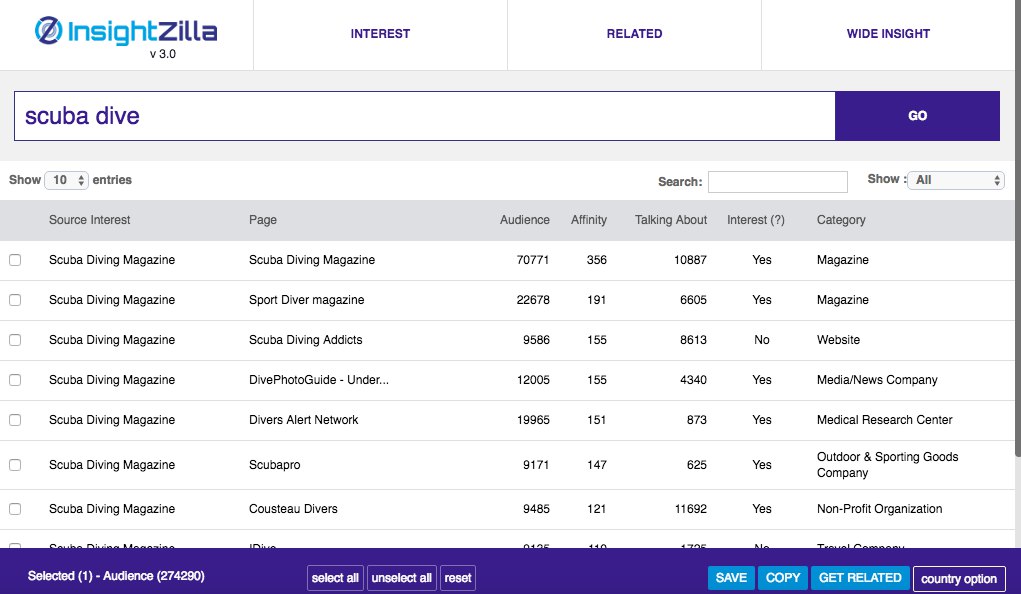Image resolution: width=1021 pixels, height=594 pixels.
Task: Click 'Divers Alert Network' page name
Action: click(x=303, y=420)
